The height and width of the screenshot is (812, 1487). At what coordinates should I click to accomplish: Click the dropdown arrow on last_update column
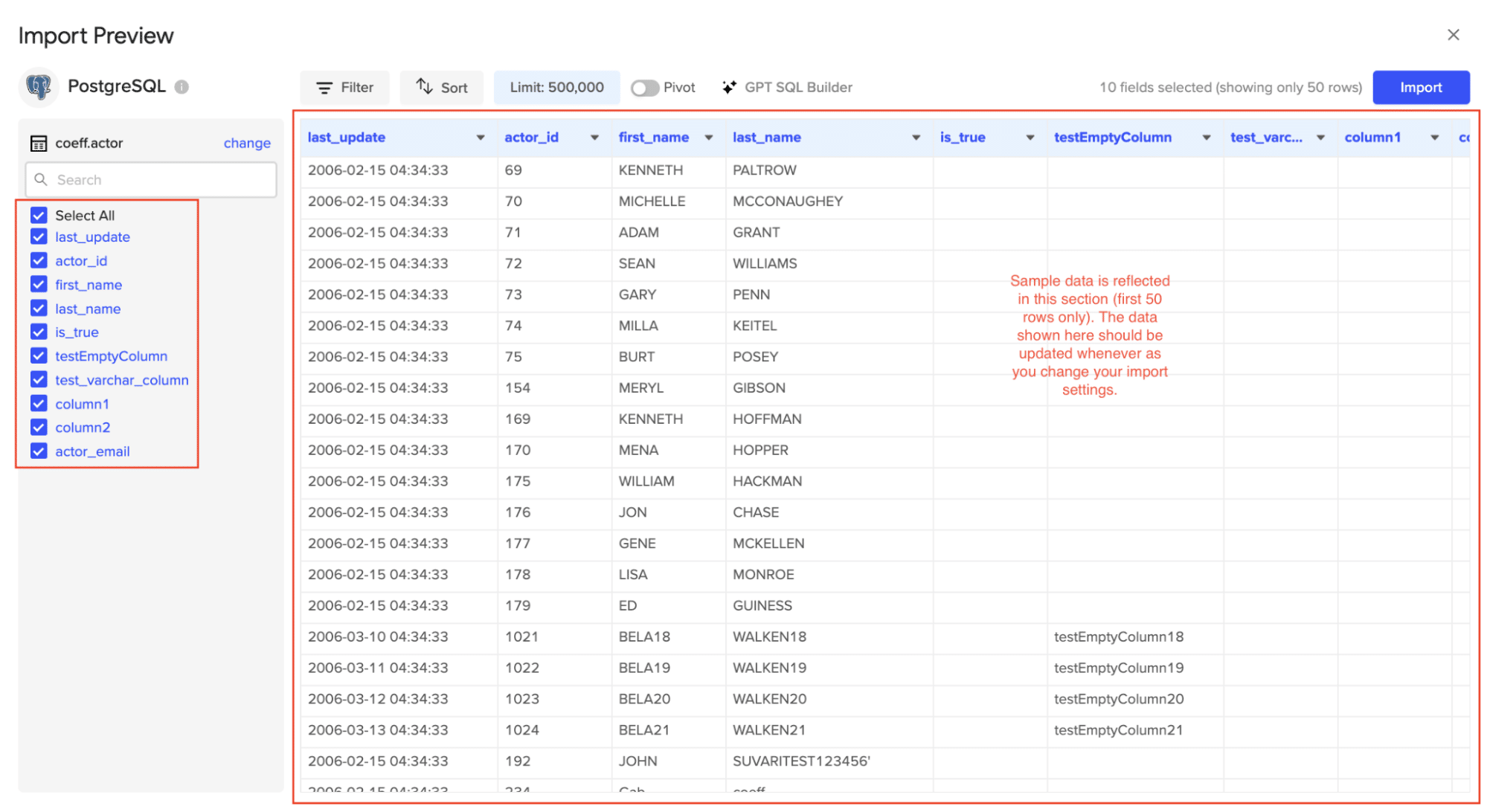pos(479,137)
